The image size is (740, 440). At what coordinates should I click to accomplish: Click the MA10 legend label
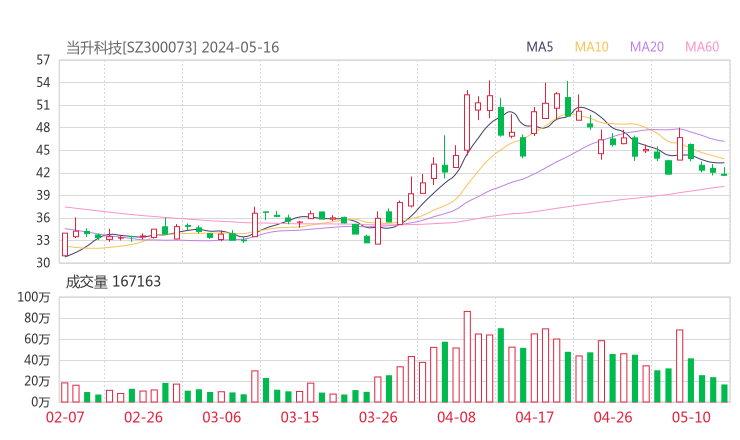pyautogui.click(x=591, y=47)
